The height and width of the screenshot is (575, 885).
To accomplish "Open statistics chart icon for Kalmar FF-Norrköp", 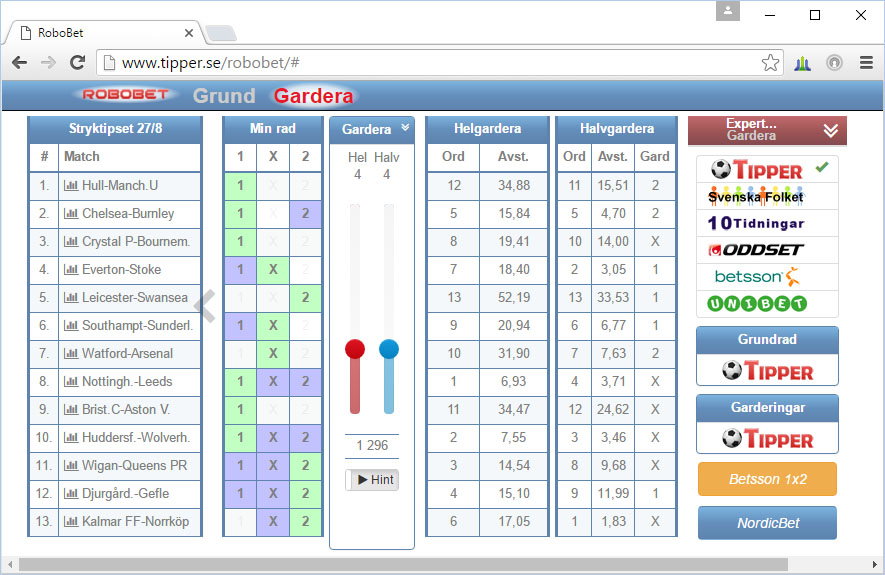I will 71,521.
